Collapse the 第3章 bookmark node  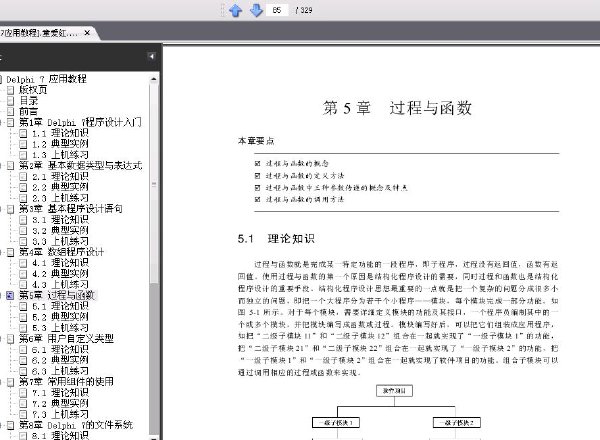[1, 209]
